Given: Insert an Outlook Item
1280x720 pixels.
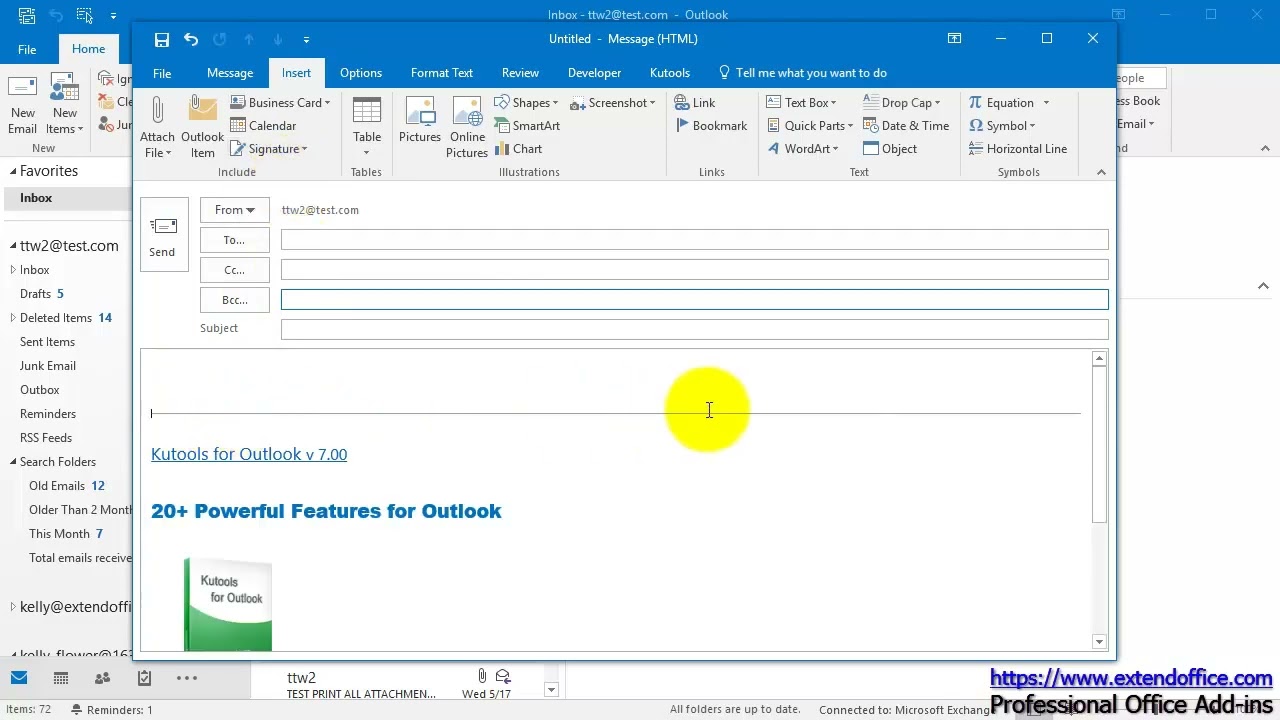Looking at the screenshot, I should 203,127.
